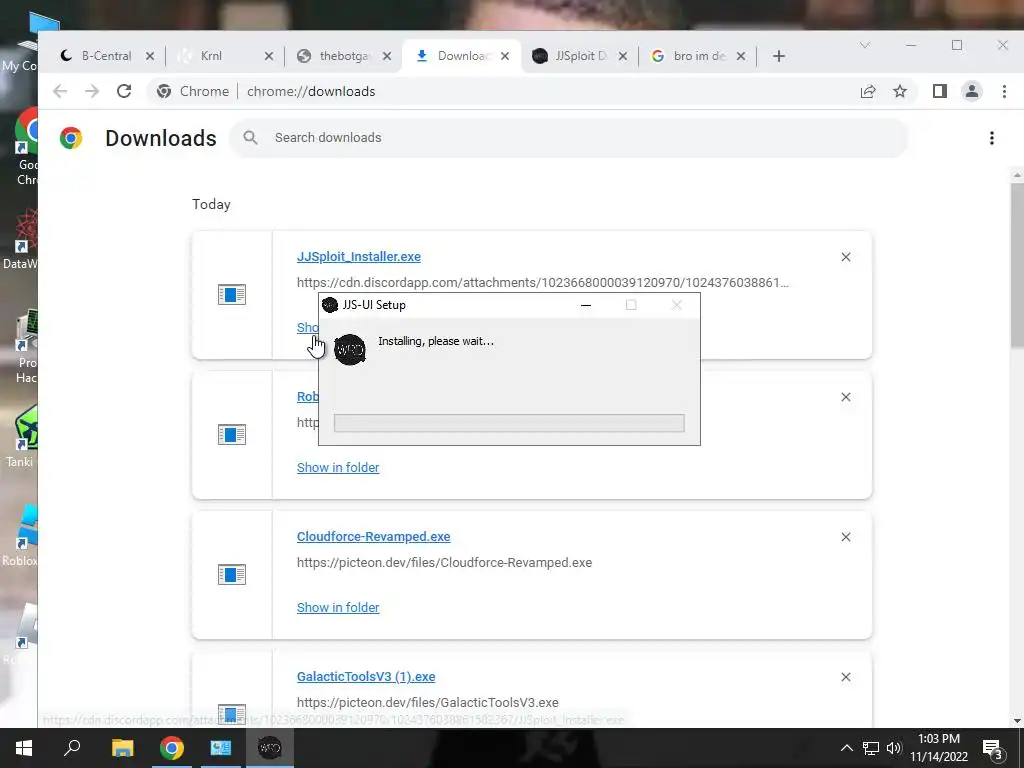The width and height of the screenshot is (1024, 768).
Task: Switch to the 'bro im de' Google tab
Action: point(699,56)
